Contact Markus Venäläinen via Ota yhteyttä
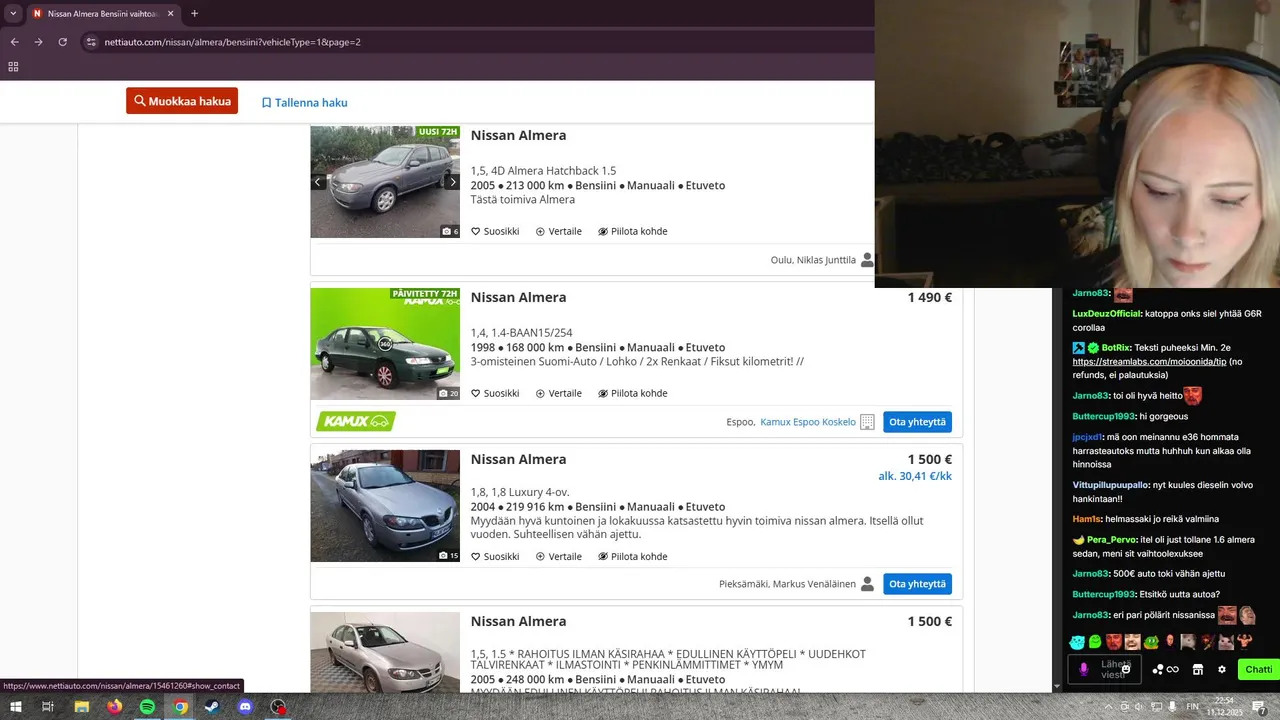The width and height of the screenshot is (1280, 720). pos(917,584)
